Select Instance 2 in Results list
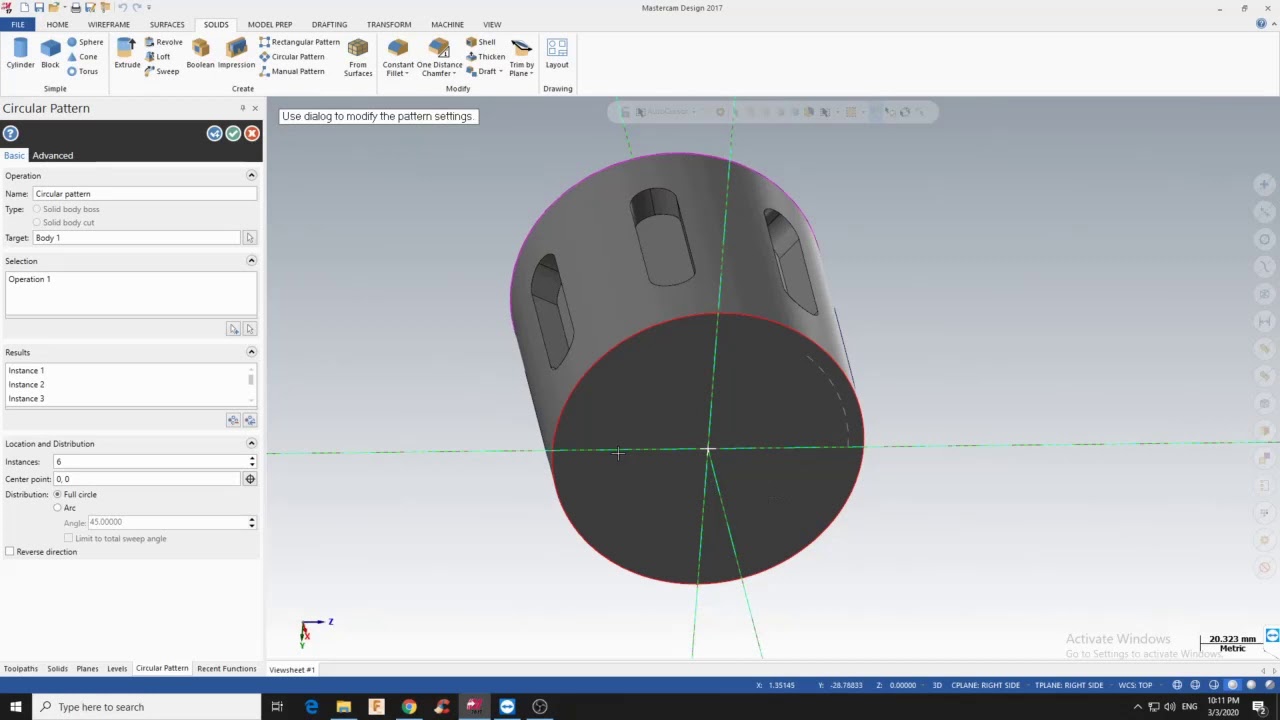The height and width of the screenshot is (720, 1280). (x=26, y=385)
